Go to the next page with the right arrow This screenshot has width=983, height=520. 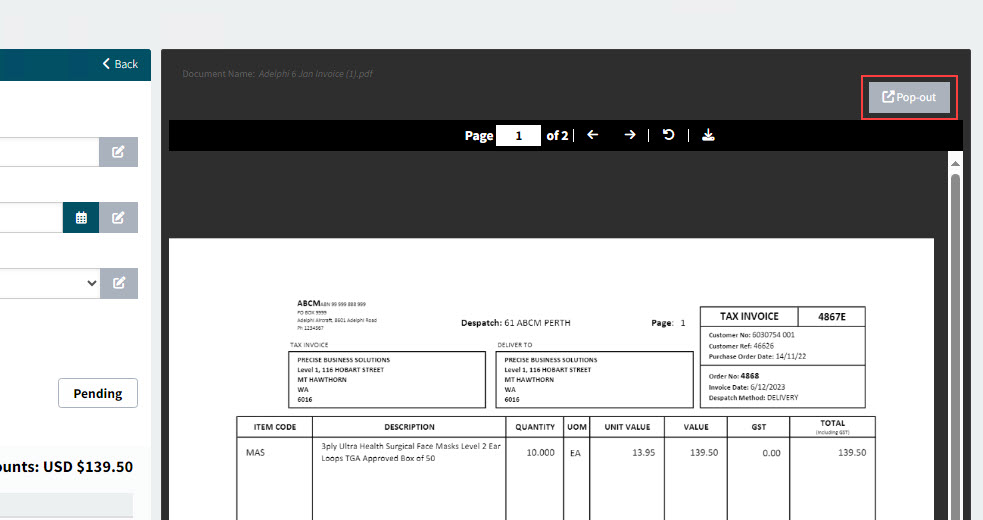point(630,135)
